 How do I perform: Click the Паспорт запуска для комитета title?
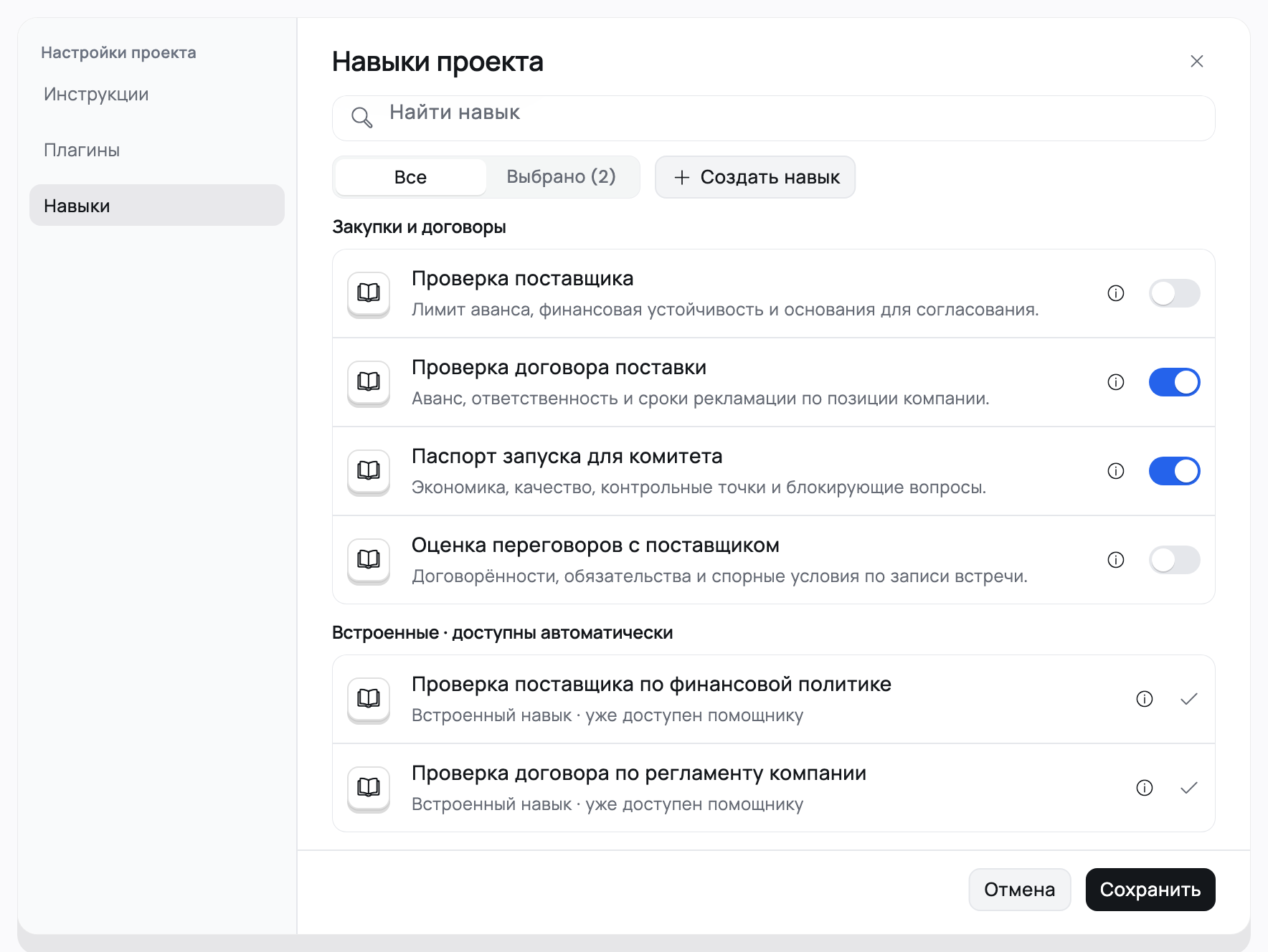pyautogui.click(x=567, y=456)
